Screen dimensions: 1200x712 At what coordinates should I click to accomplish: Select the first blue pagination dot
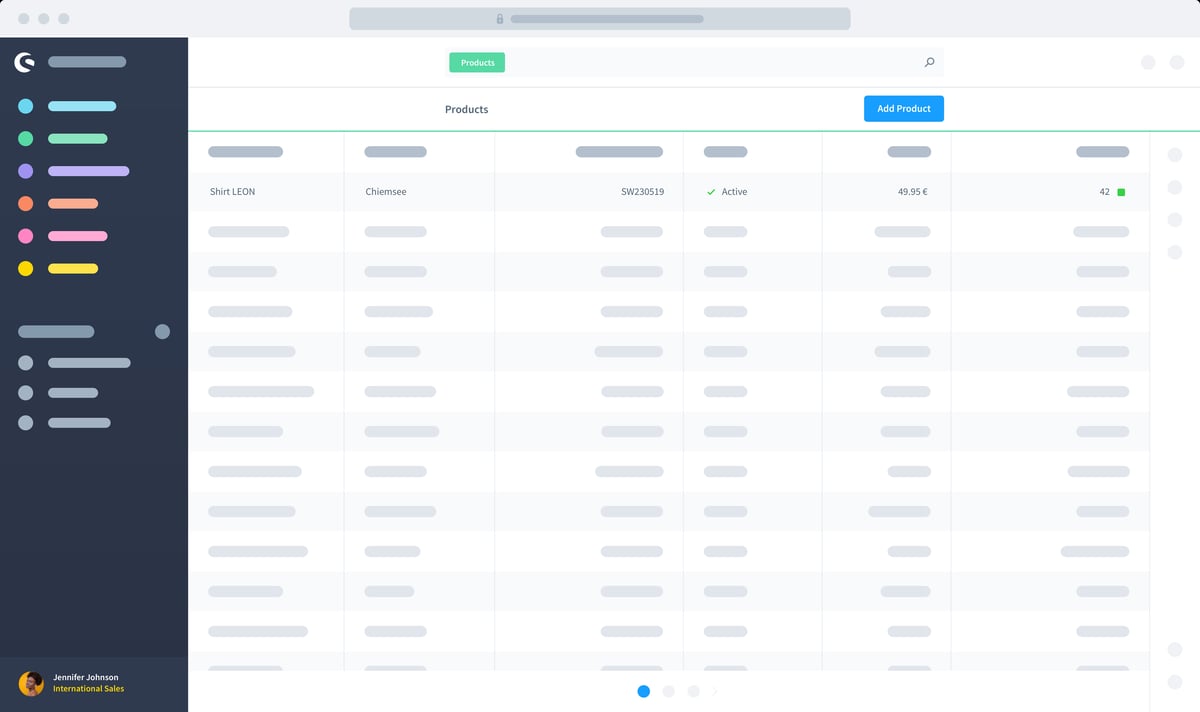643,691
